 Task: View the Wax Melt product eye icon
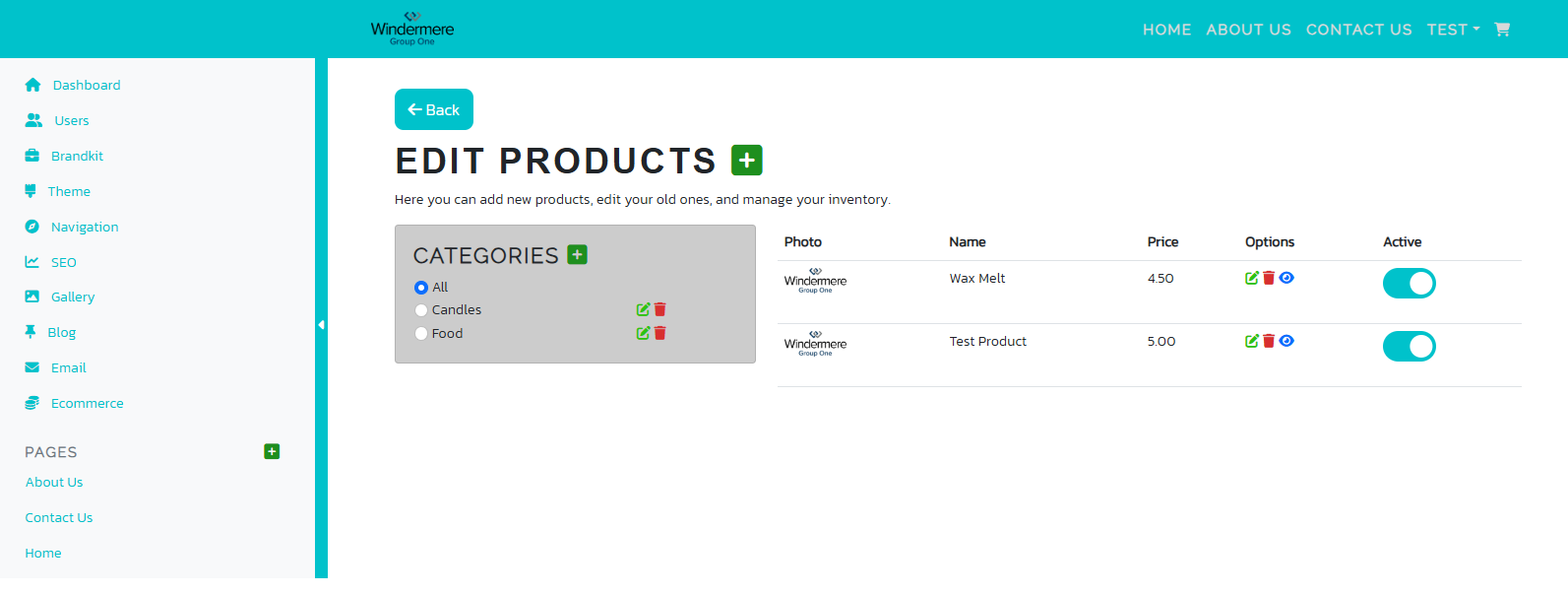[x=1286, y=278]
